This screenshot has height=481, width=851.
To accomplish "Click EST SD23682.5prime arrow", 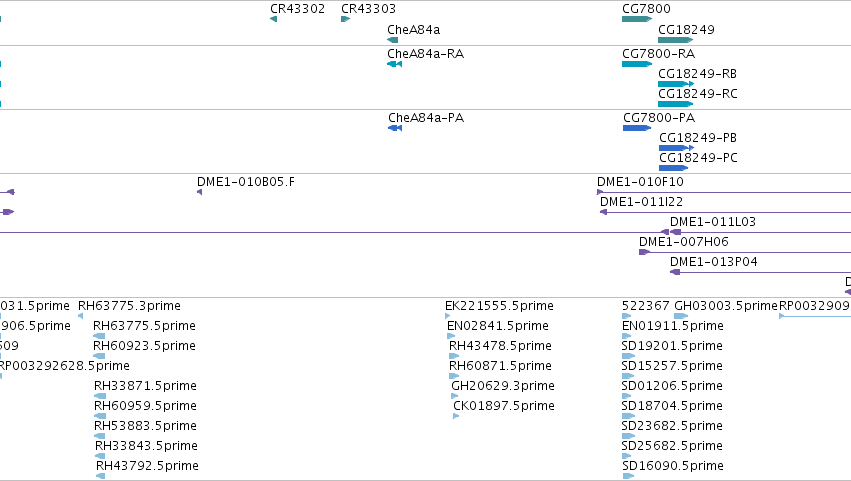I will 628,436.
